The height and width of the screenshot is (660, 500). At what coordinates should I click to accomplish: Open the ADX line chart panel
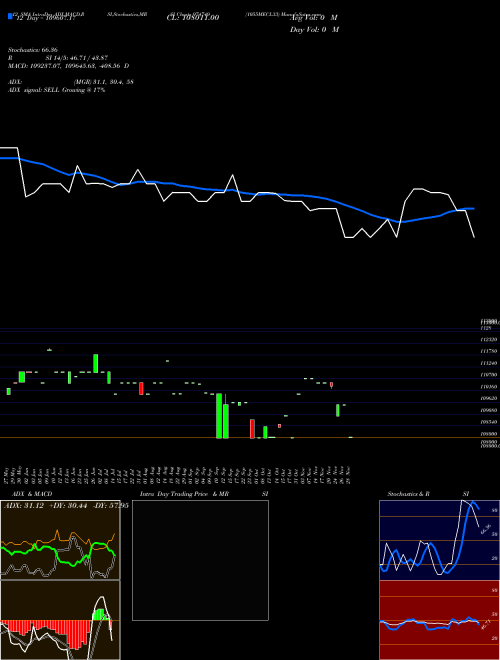tap(60, 540)
